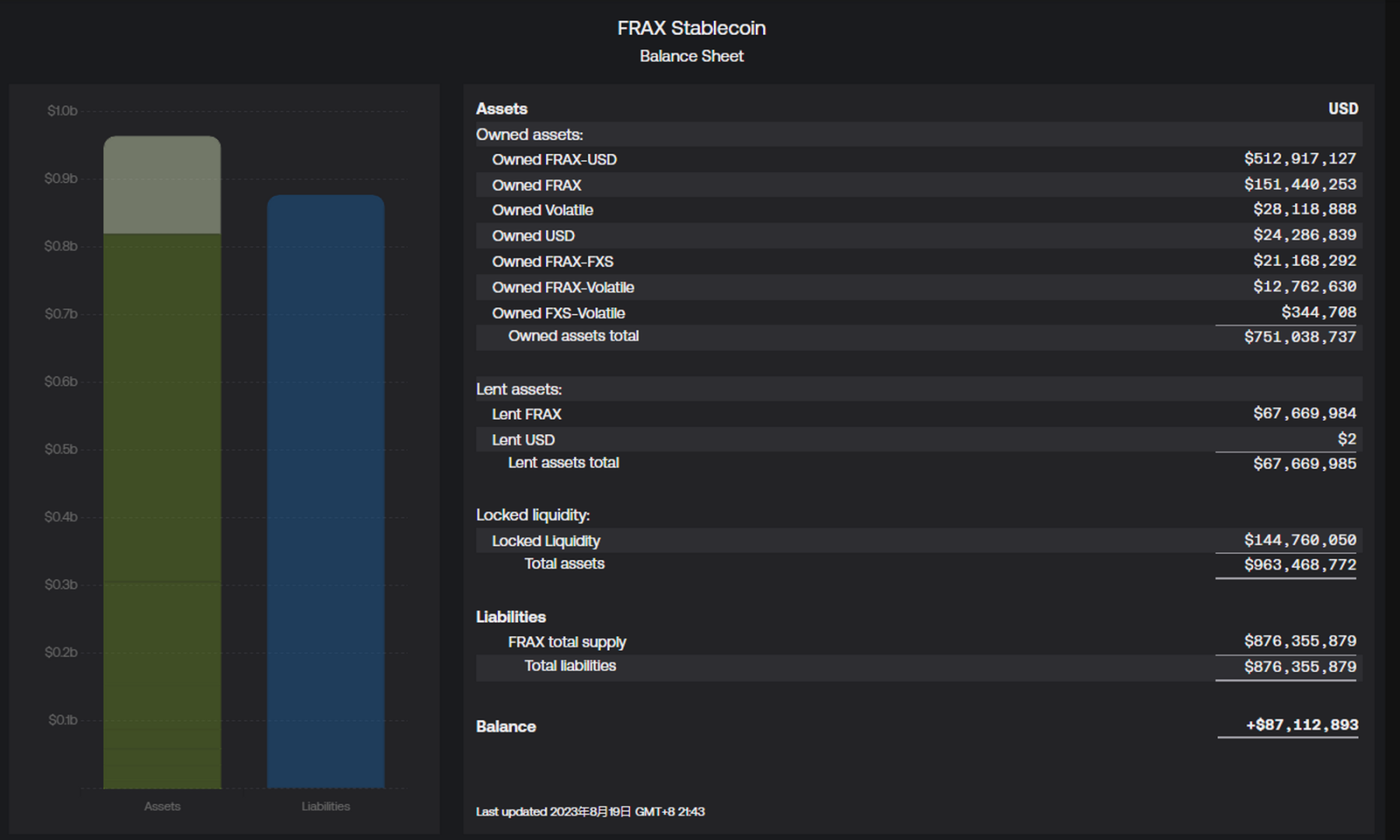Click the USD column header
This screenshot has height=840, width=1400.
(x=1342, y=109)
